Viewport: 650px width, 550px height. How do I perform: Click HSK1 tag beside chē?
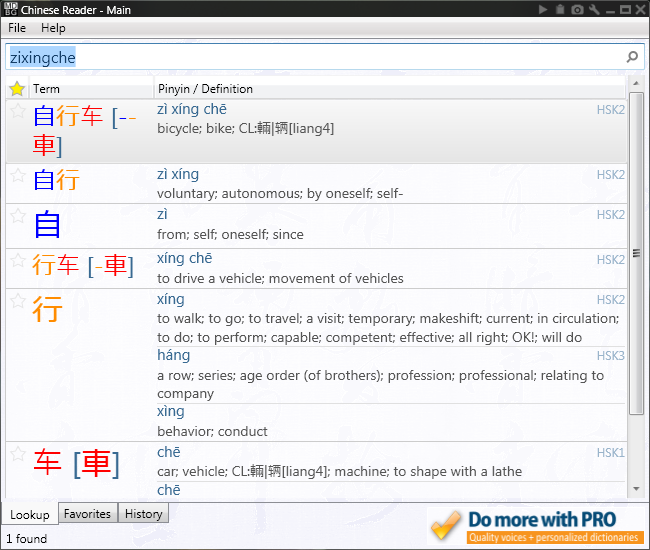(x=610, y=453)
